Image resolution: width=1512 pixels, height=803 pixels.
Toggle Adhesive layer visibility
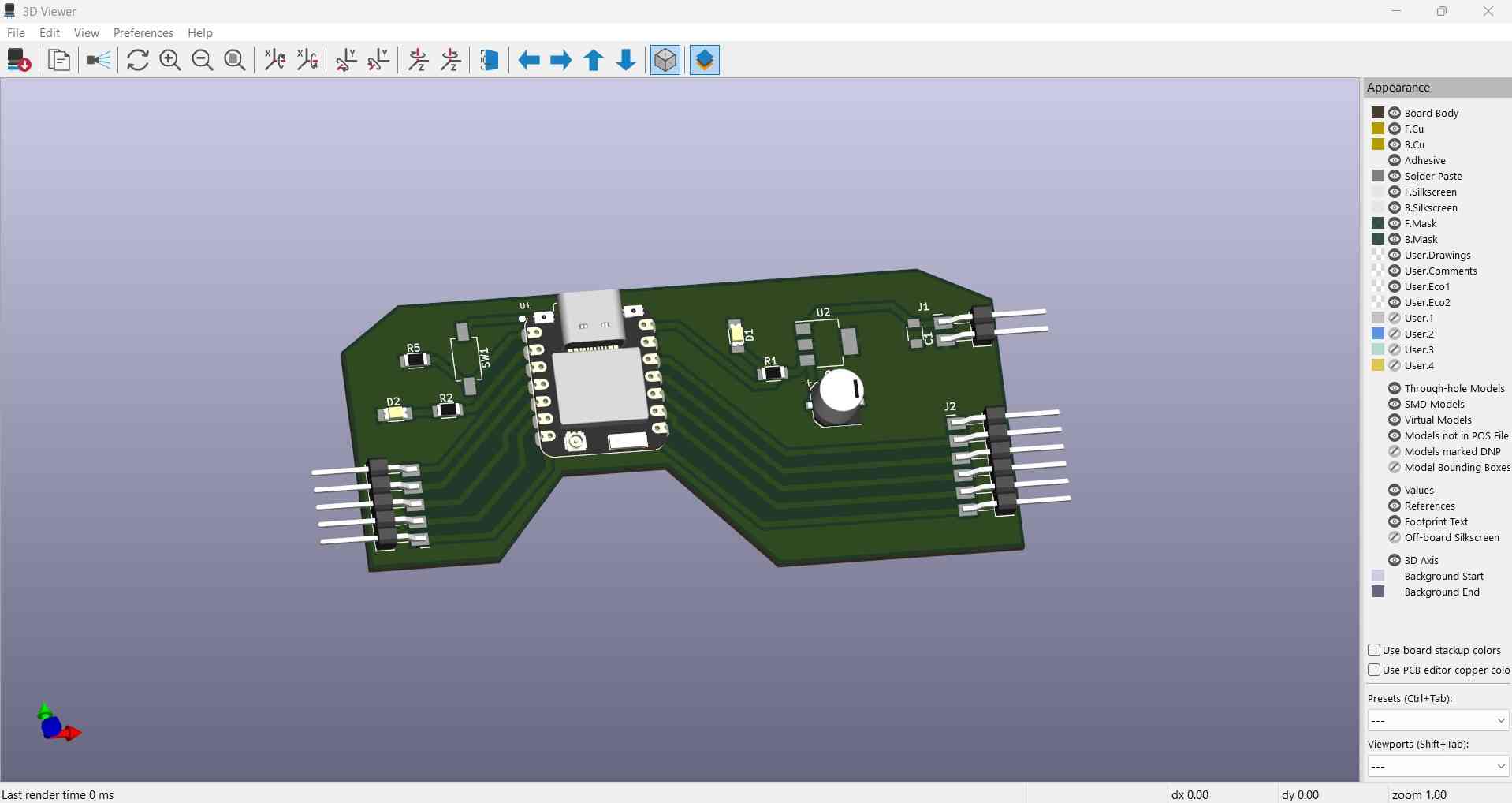pyautogui.click(x=1395, y=160)
